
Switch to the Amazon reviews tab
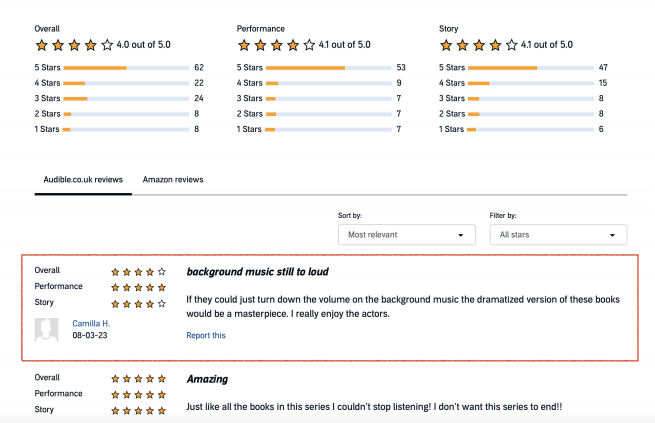[173, 180]
